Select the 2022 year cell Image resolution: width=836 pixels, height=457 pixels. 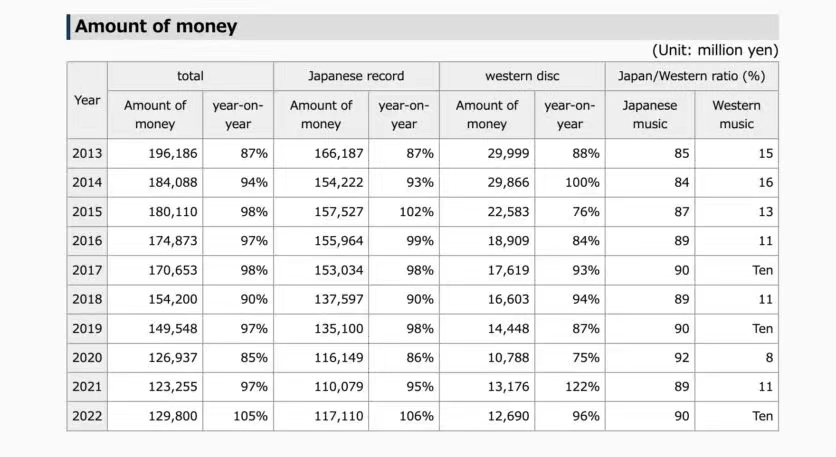pos(87,416)
